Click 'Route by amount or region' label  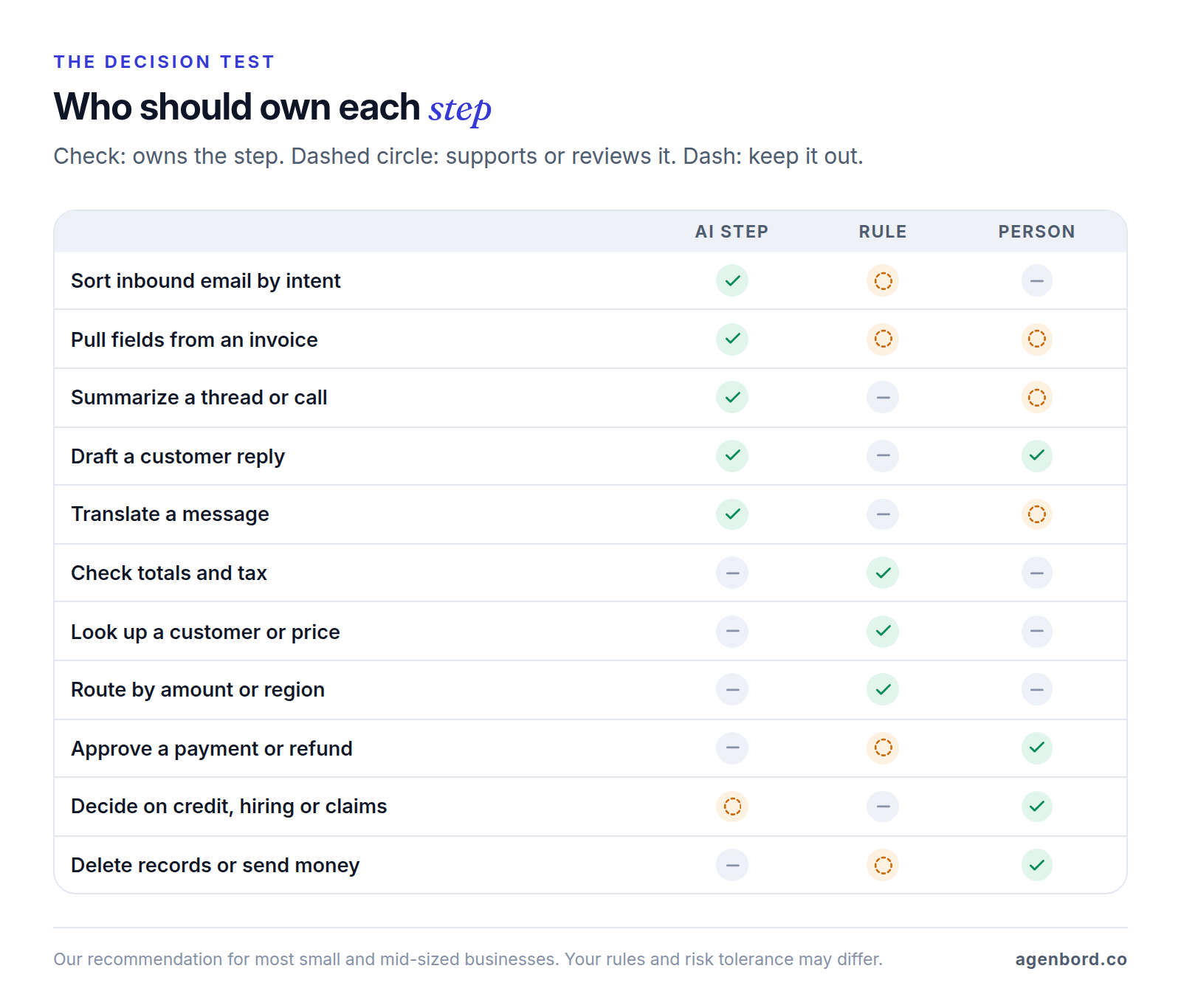198,690
